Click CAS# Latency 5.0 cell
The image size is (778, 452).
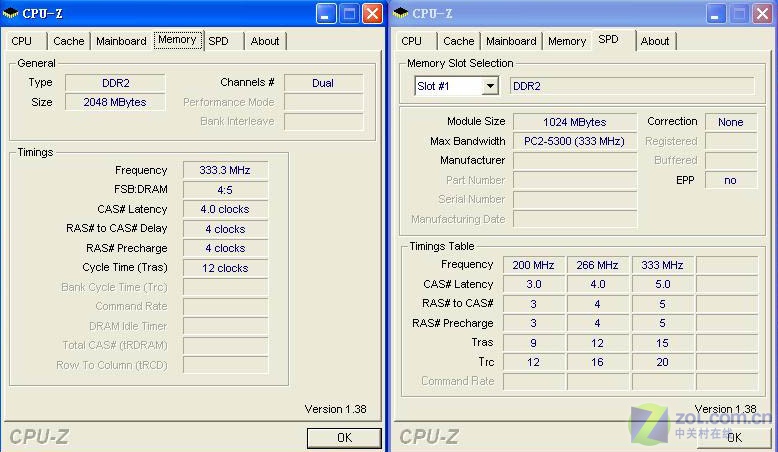pos(662,284)
